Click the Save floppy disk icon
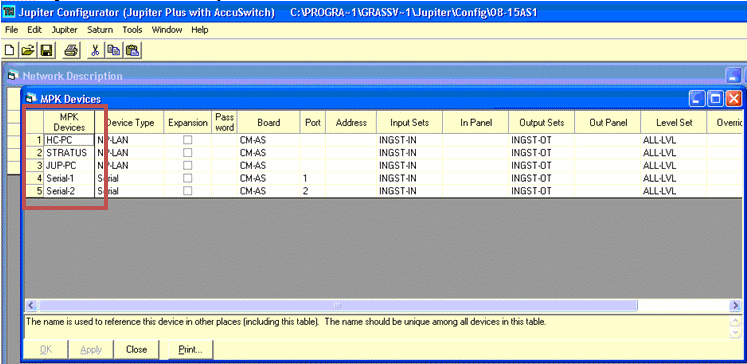This screenshot has width=747, height=364. [x=47, y=51]
